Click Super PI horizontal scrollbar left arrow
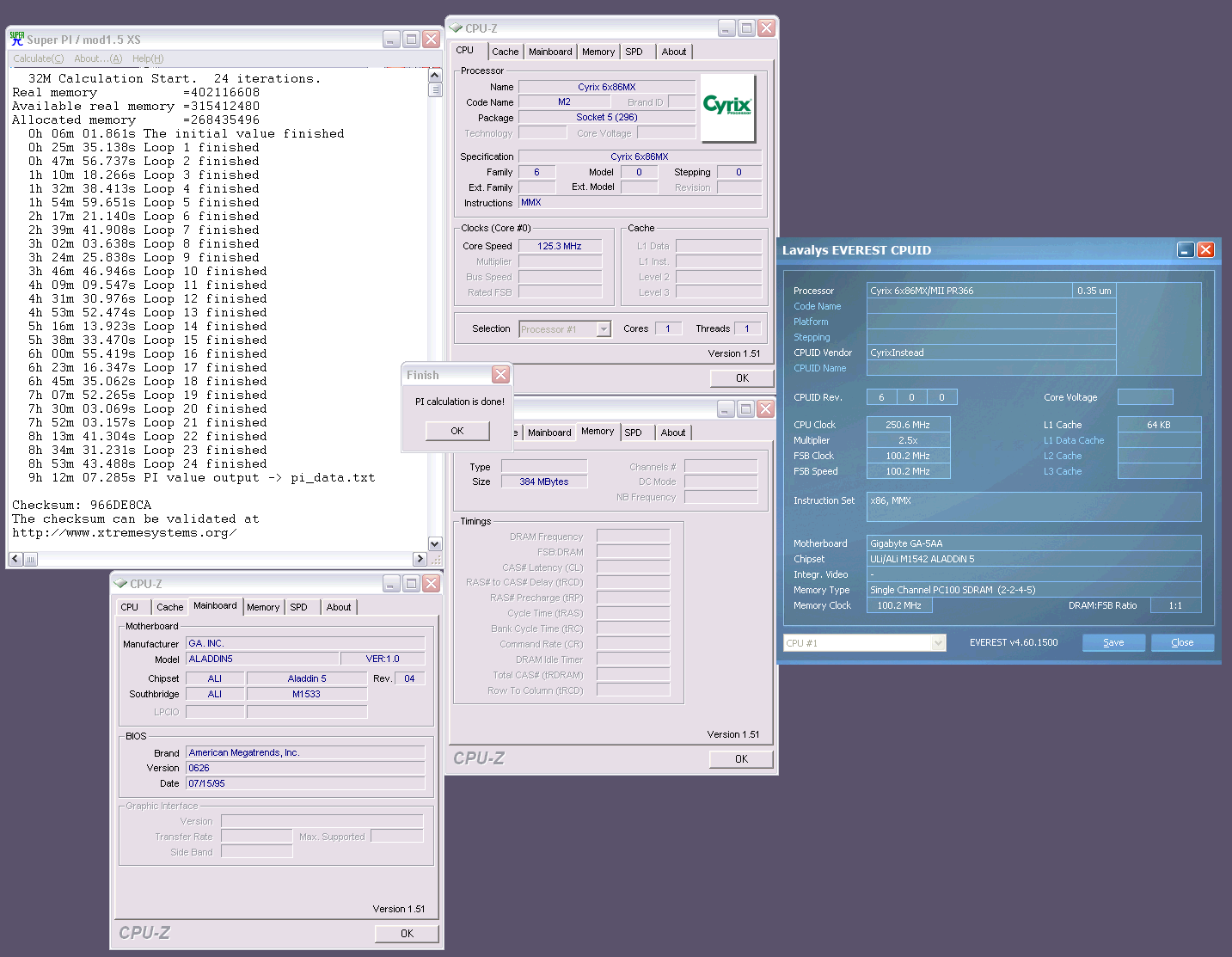This screenshot has width=1232, height=957. (x=15, y=559)
